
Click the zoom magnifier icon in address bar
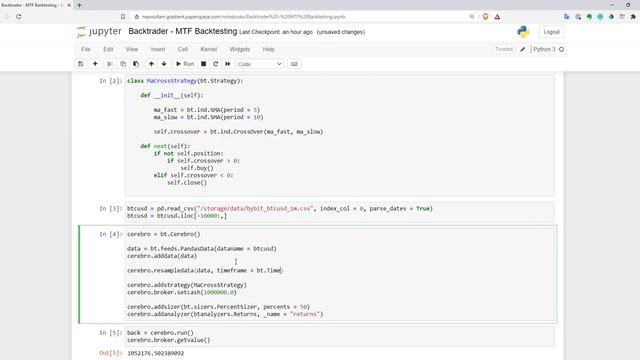click(472, 17)
